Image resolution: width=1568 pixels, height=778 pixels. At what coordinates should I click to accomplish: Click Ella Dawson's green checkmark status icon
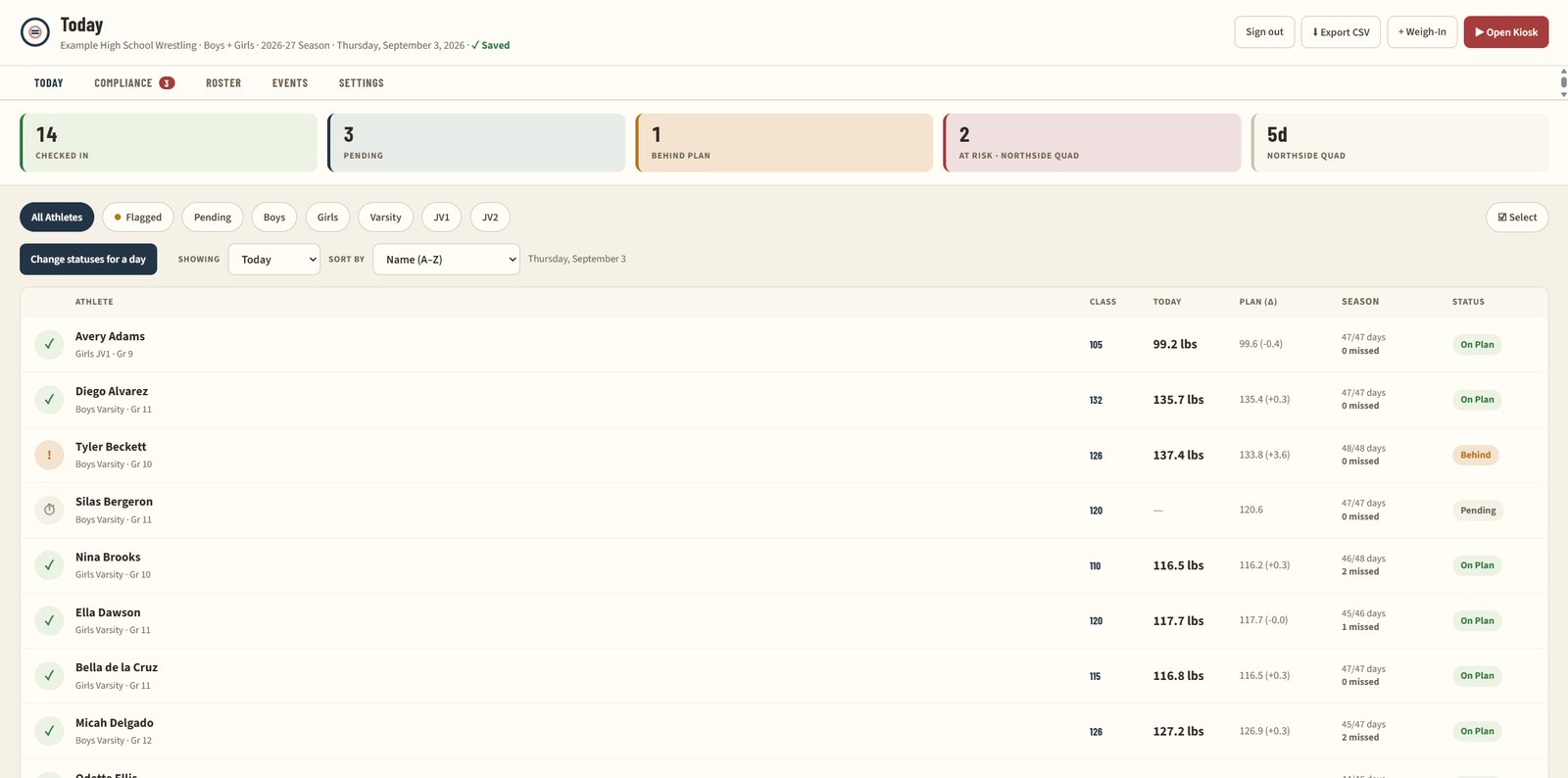pyautogui.click(x=49, y=621)
